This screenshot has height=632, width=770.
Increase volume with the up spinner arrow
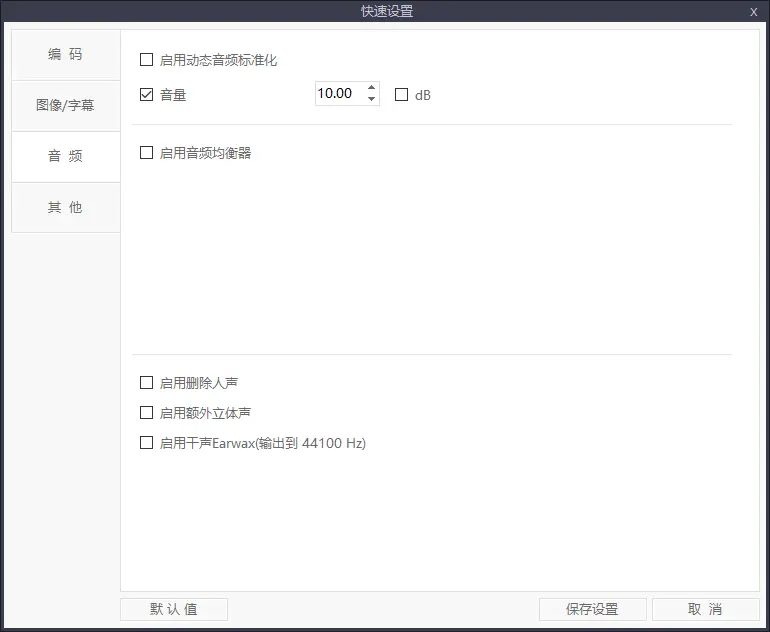pyautogui.click(x=372, y=88)
